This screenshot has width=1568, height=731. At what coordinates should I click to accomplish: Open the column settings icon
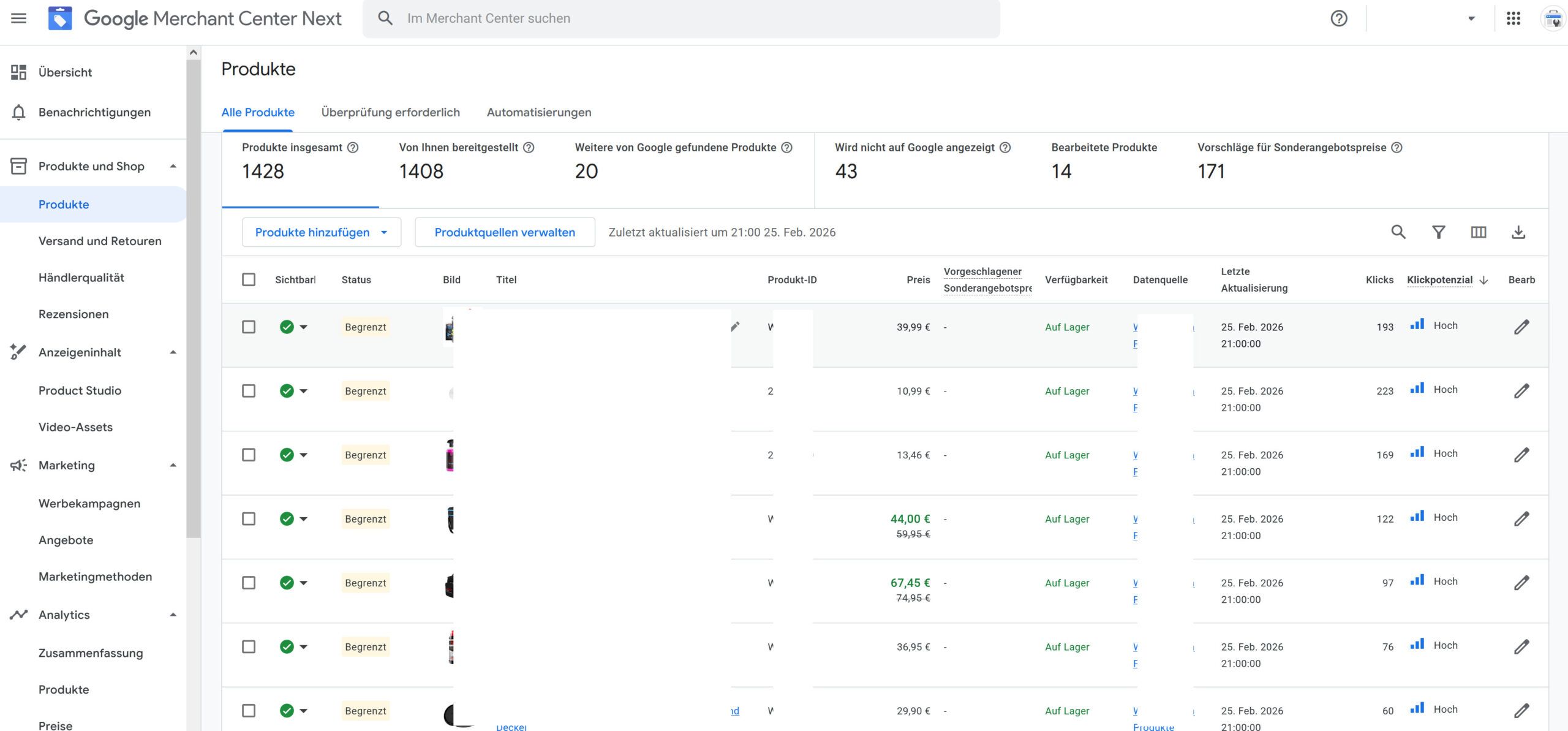click(x=1478, y=232)
